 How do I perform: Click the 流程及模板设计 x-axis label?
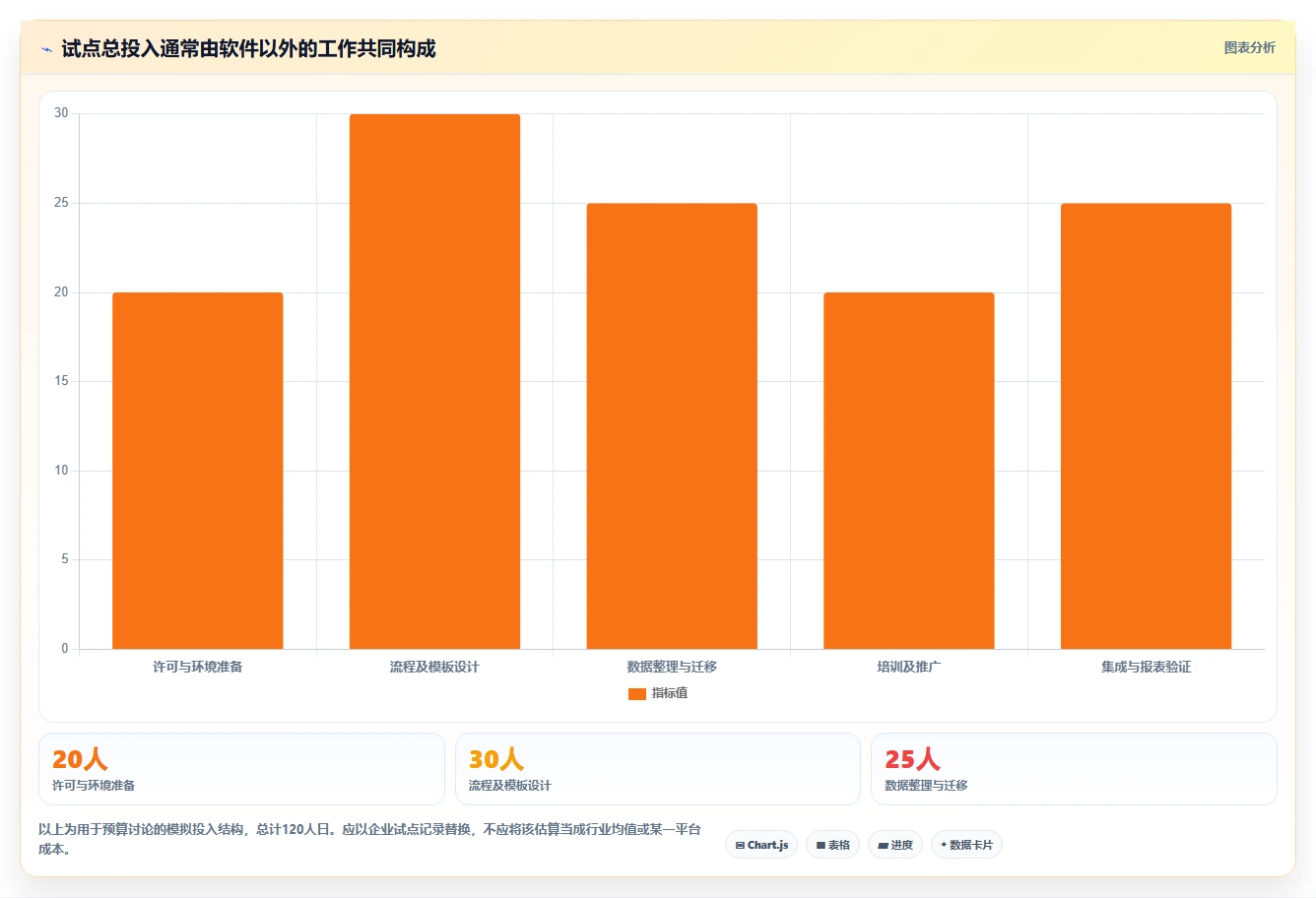pyautogui.click(x=434, y=667)
